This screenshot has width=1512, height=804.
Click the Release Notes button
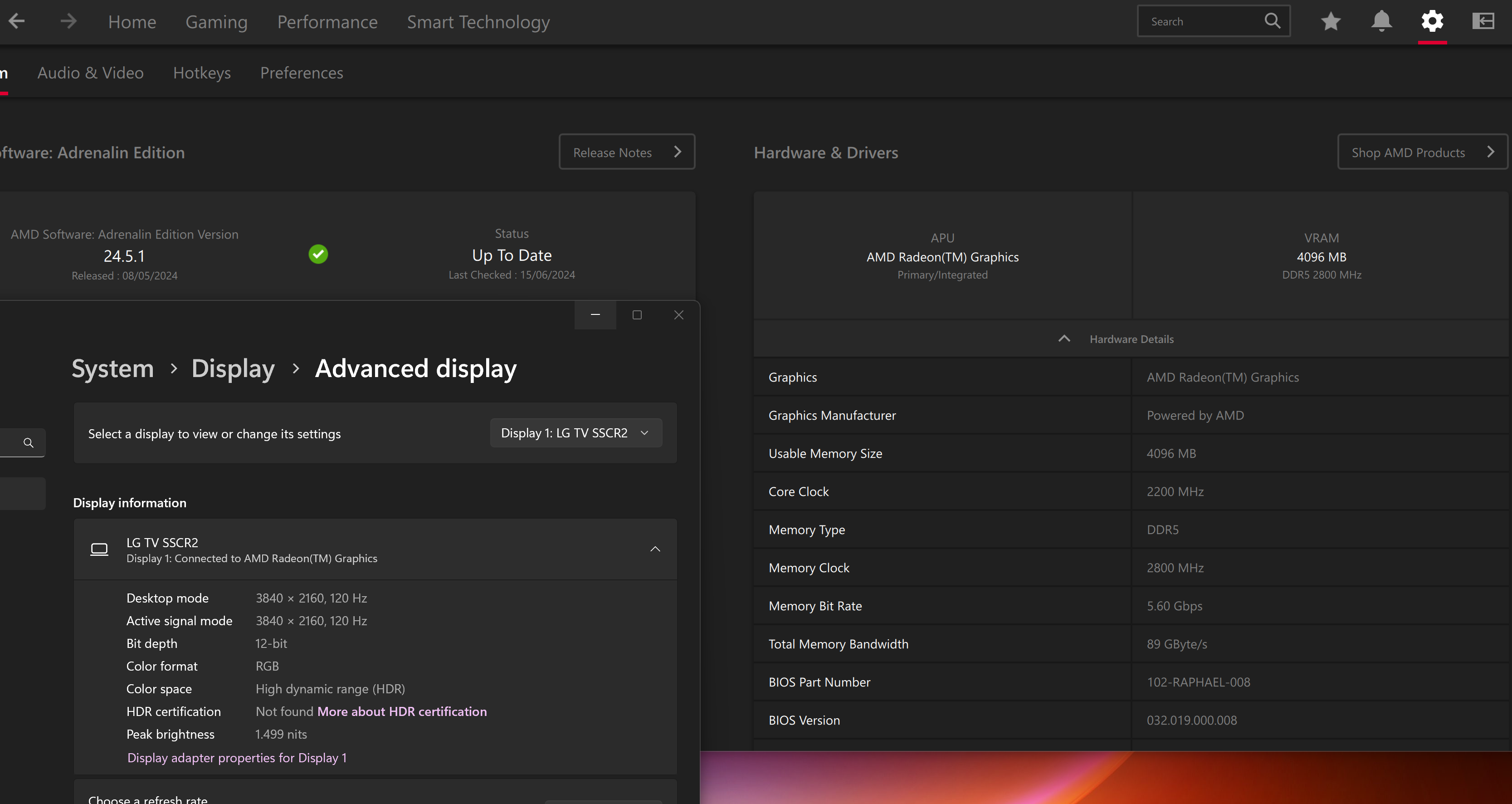tap(626, 152)
